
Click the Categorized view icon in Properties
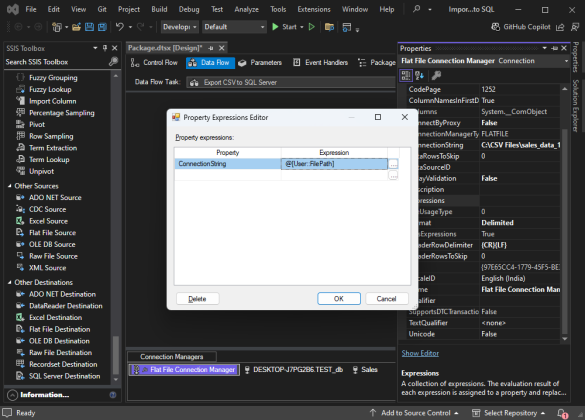tap(406, 76)
